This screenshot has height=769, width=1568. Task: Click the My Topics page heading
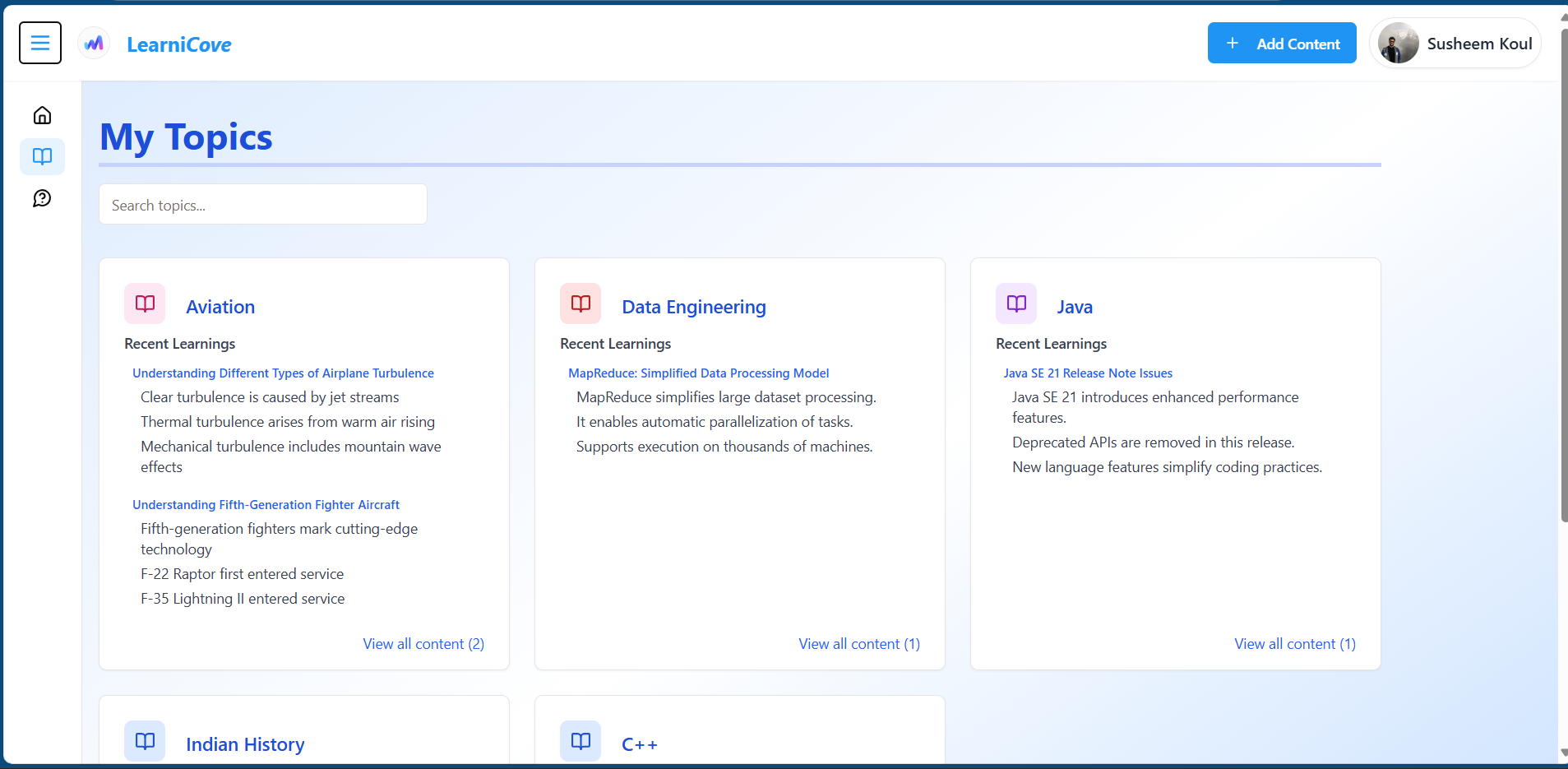click(186, 137)
